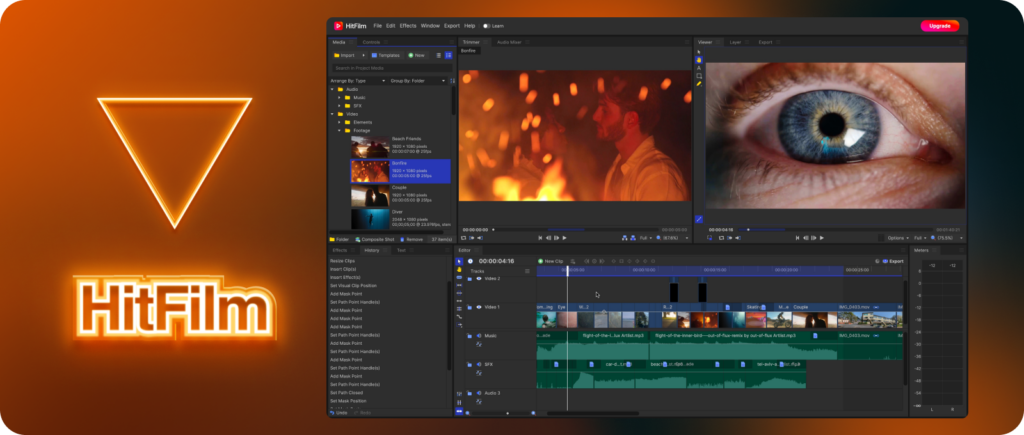Collapse the Footage folder
1024x435 pixels.
(x=340, y=131)
